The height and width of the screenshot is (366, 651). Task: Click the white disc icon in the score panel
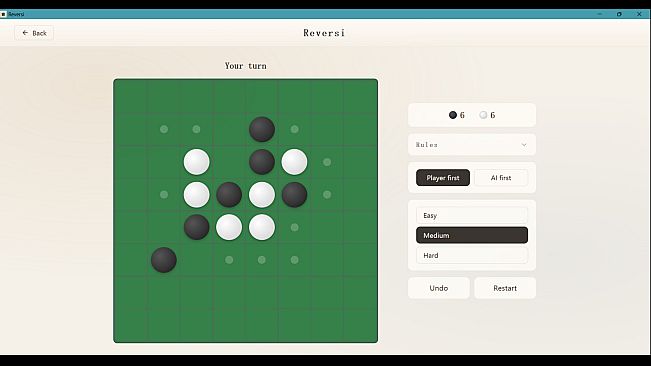coord(483,115)
